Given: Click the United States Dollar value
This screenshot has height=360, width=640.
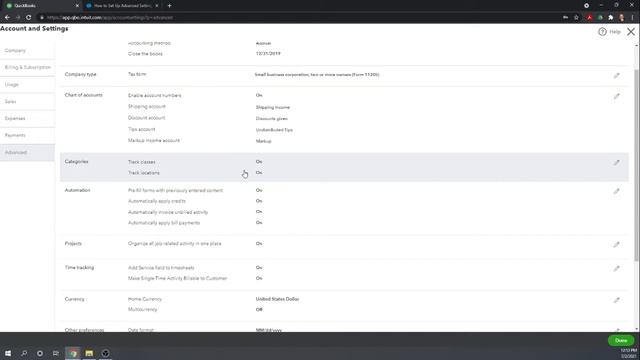Looking at the screenshot, I should [x=278, y=299].
